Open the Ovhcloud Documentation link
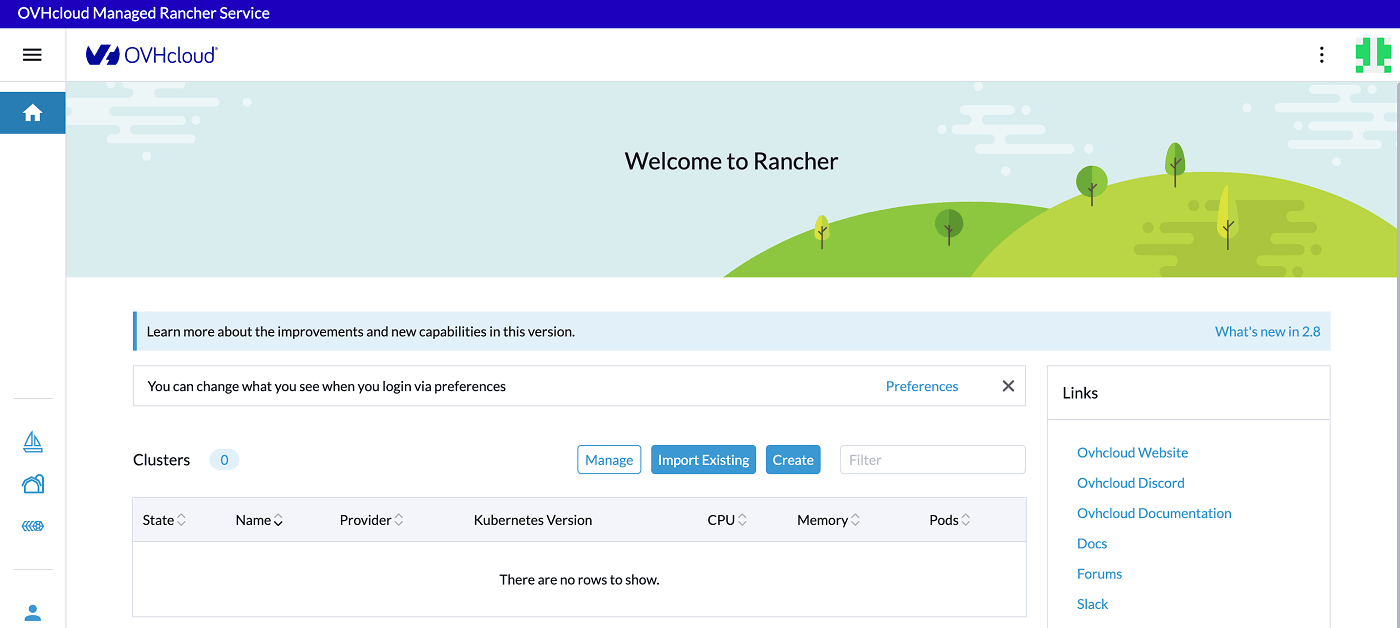This screenshot has width=1400, height=628. tap(1154, 513)
